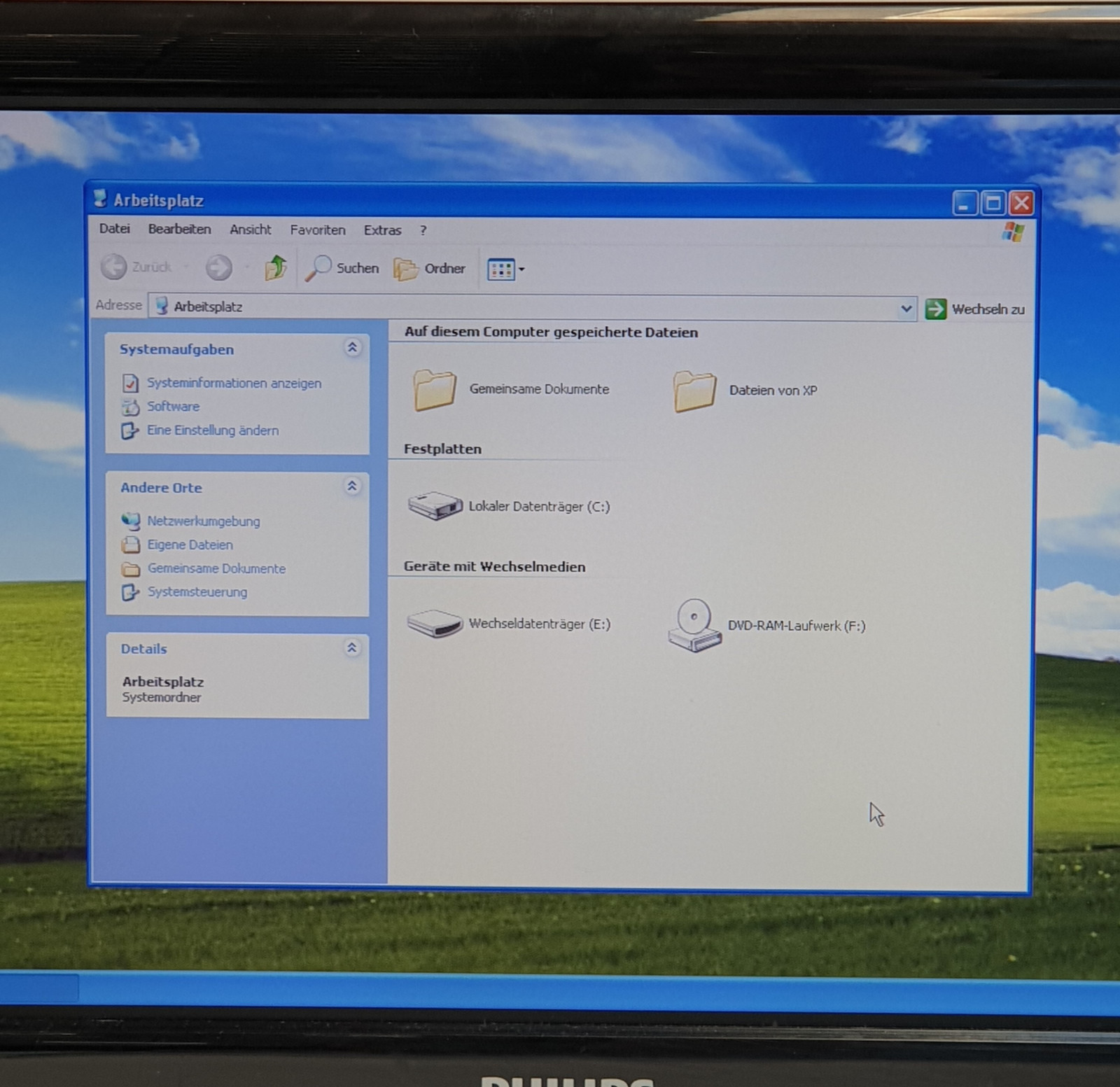Image resolution: width=1120 pixels, height=1087 pixels.
Task: Select the Gemeinsame Dokumente folder icon
Action: [434, 390]
